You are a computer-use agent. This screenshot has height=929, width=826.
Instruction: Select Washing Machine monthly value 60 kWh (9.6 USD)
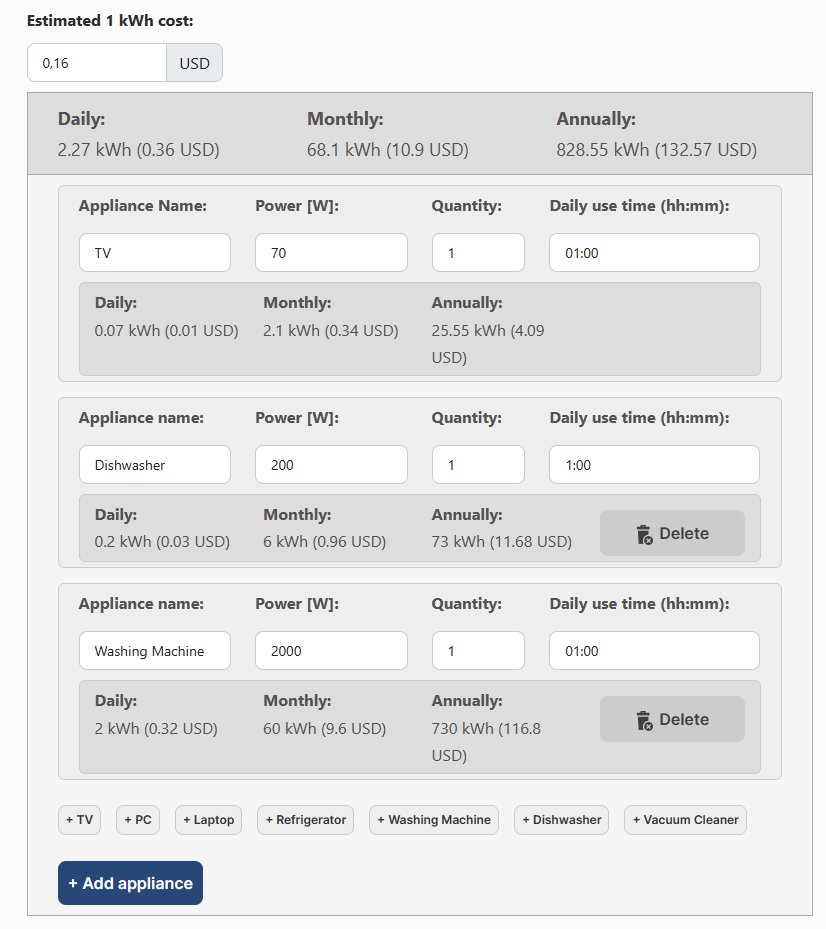[324, 729]
